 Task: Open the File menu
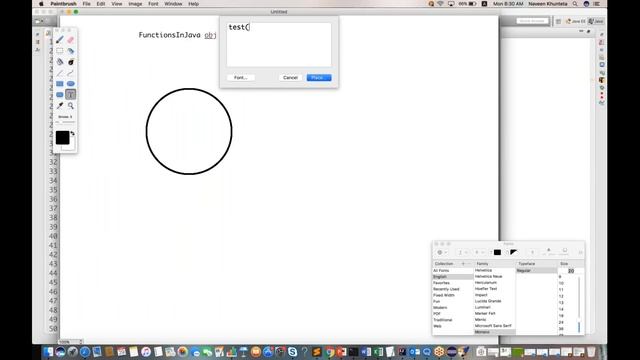coord(87,4)
